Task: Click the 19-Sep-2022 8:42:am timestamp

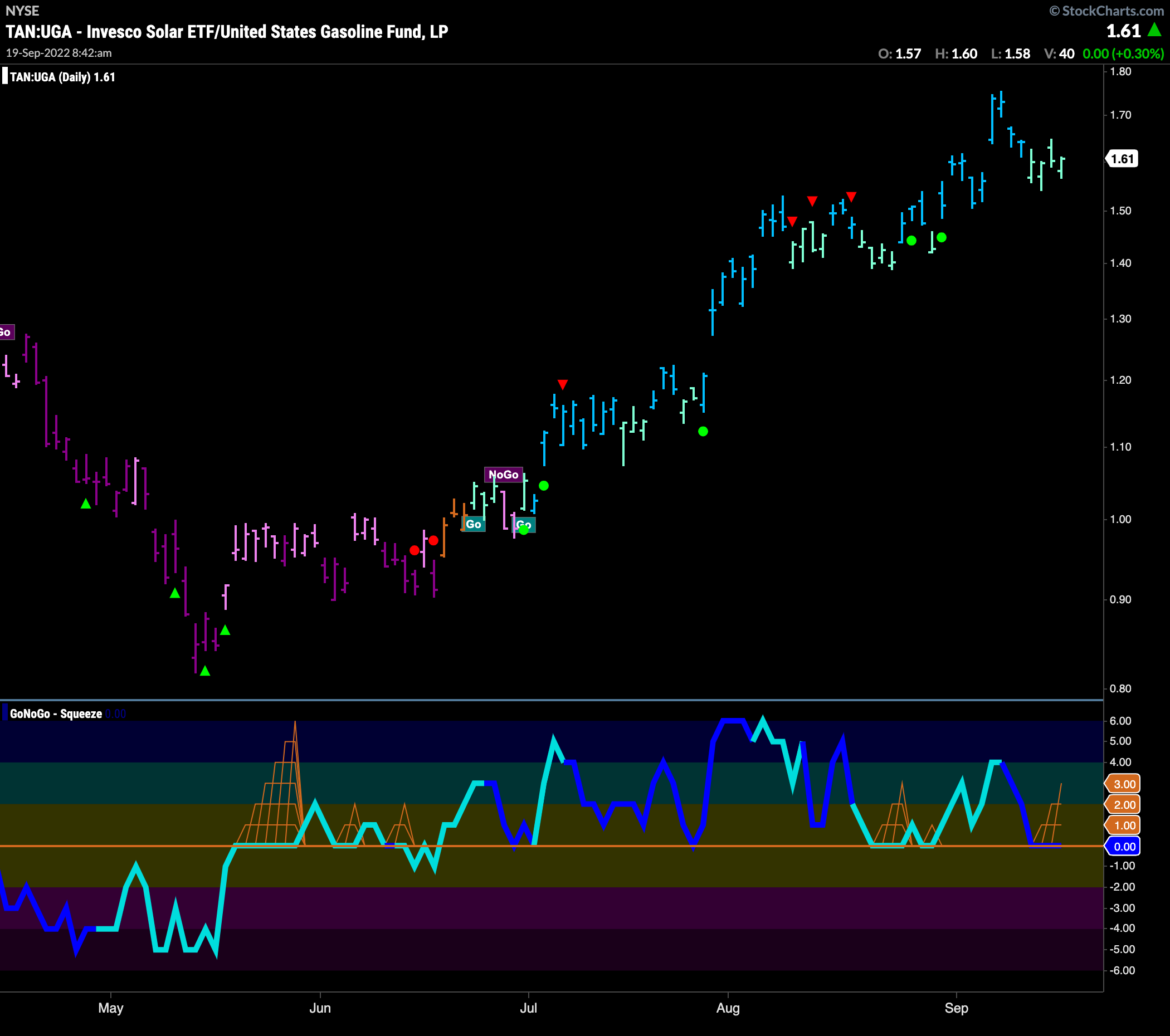Action: click(x=59, y=53)
